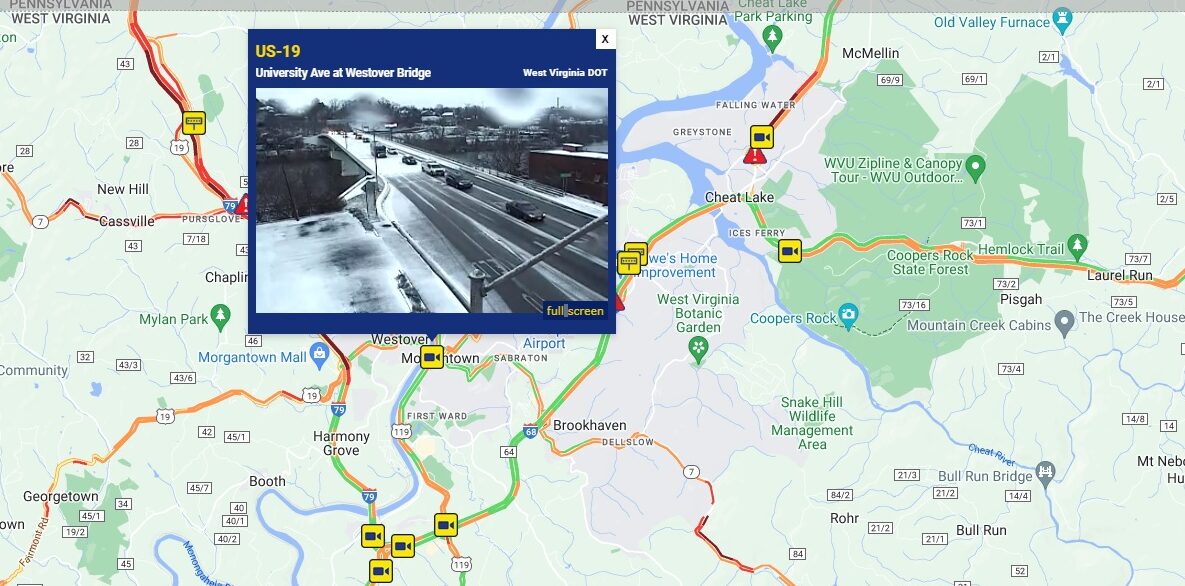Click the traffic camera icon at Morgantown
The width and height of the screenshot is (1185, 586).
tap(432, 357)
